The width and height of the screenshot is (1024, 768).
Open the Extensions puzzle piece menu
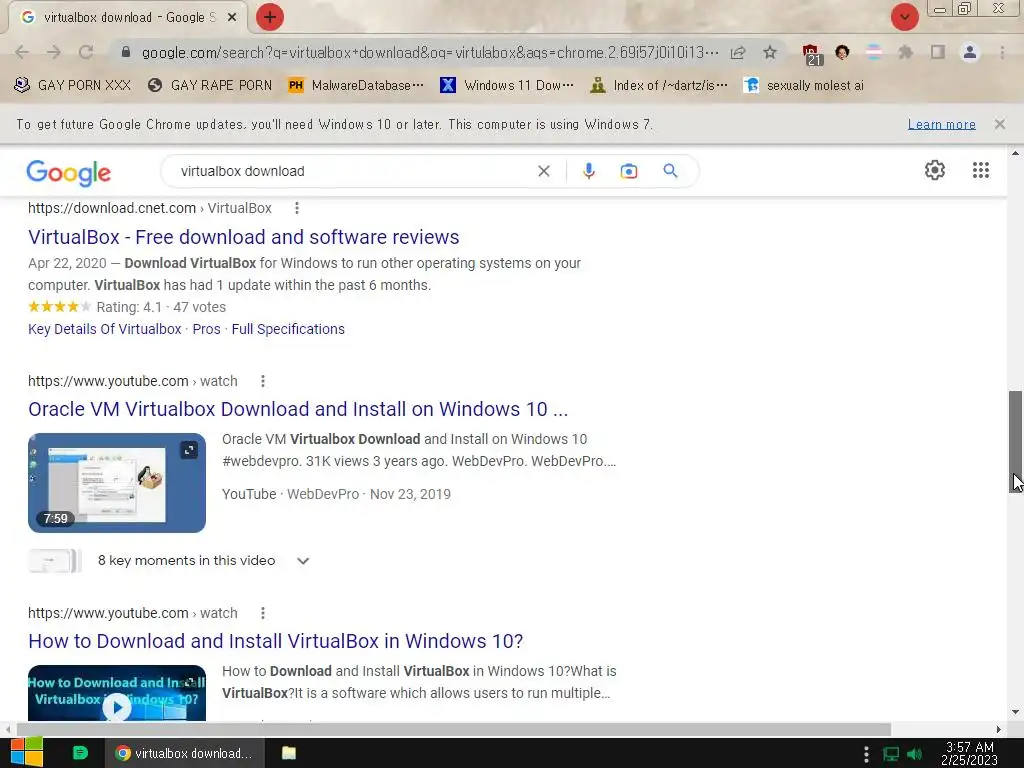tap(905, 52)
